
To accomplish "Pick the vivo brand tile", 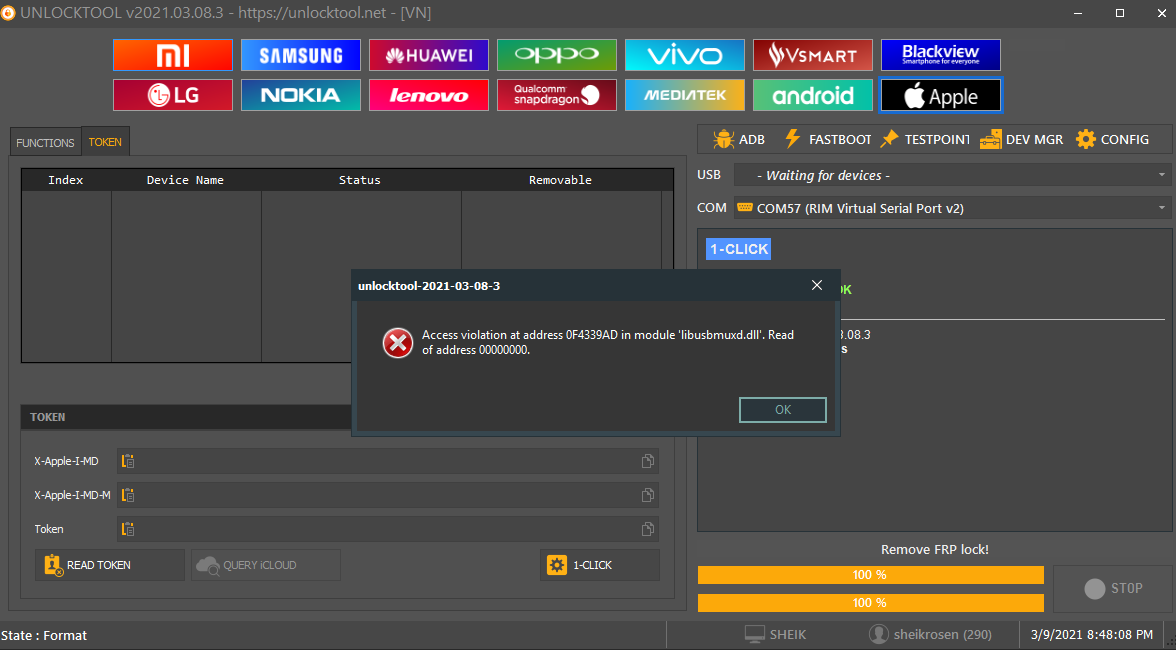I will [x=685, y=55].
